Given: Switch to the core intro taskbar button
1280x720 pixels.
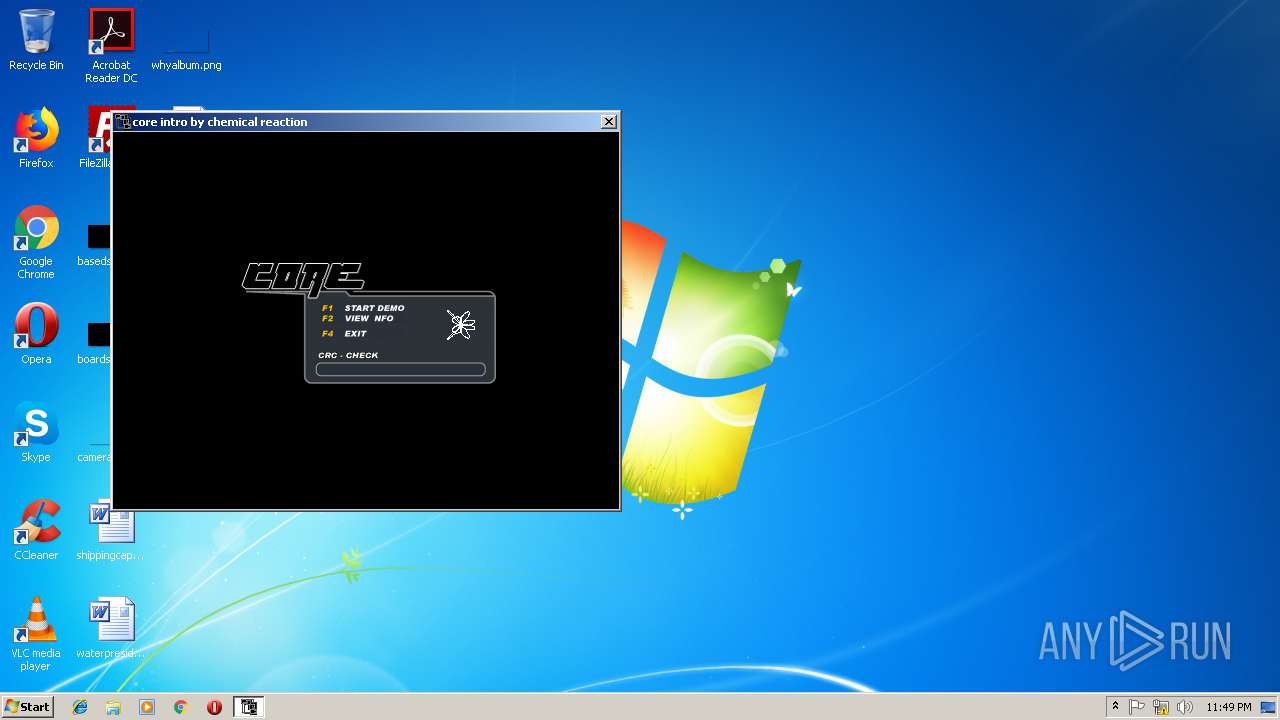Looking at the screenshot, I should 249,707.
